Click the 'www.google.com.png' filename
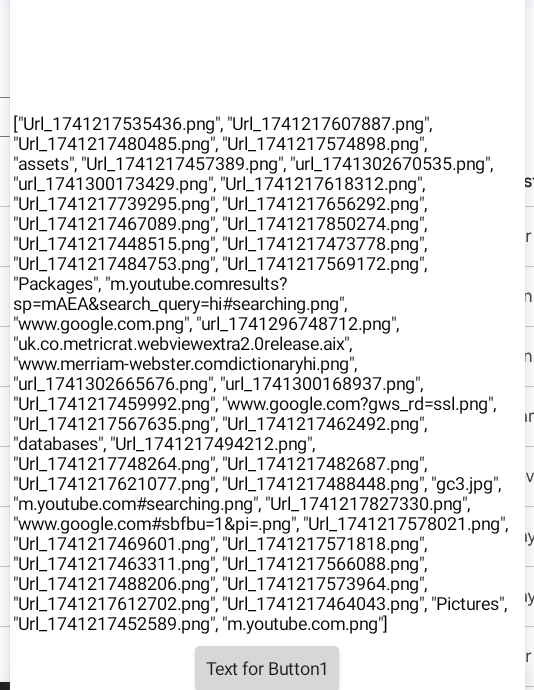The height and width of the screenshot is (690, 534). coord(101,324)
